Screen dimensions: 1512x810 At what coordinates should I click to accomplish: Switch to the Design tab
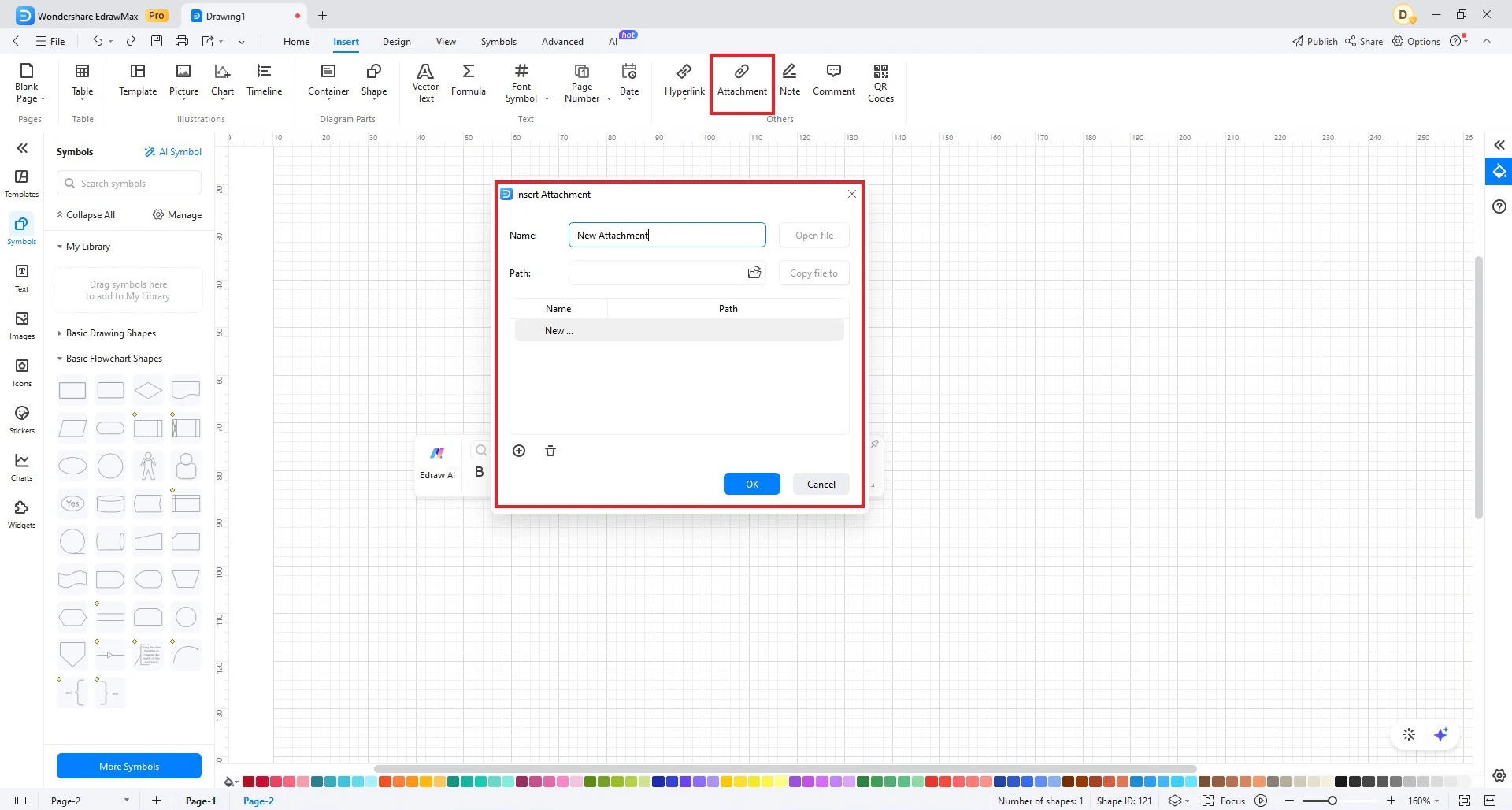point(396,41)
